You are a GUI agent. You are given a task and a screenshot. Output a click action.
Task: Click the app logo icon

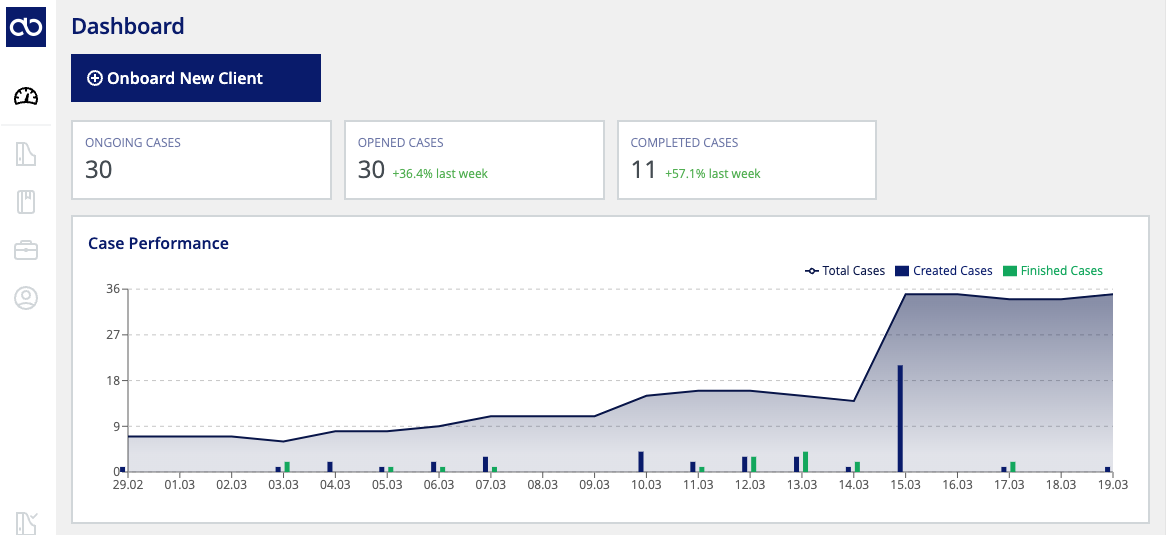26,28
